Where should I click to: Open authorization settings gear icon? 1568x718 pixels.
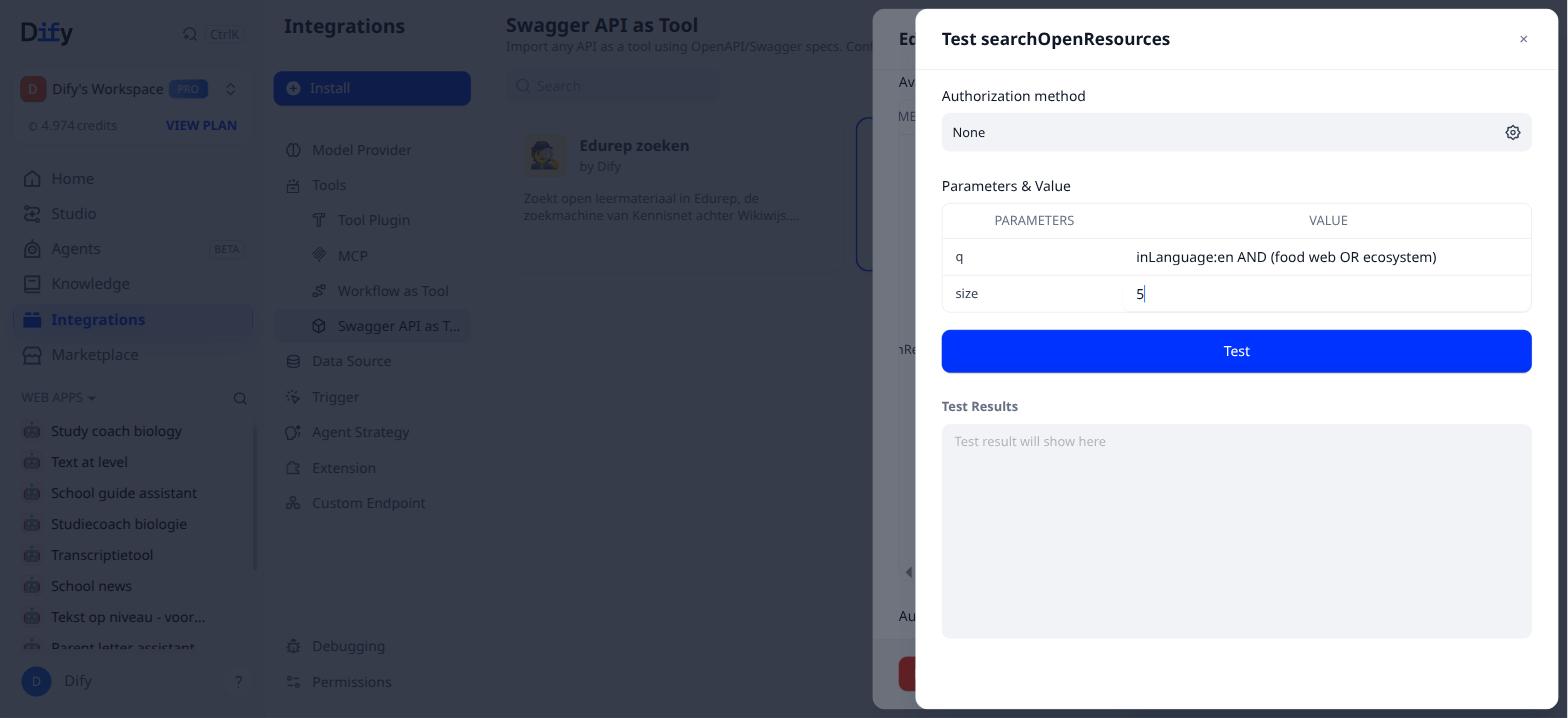tap(1512, 132)
